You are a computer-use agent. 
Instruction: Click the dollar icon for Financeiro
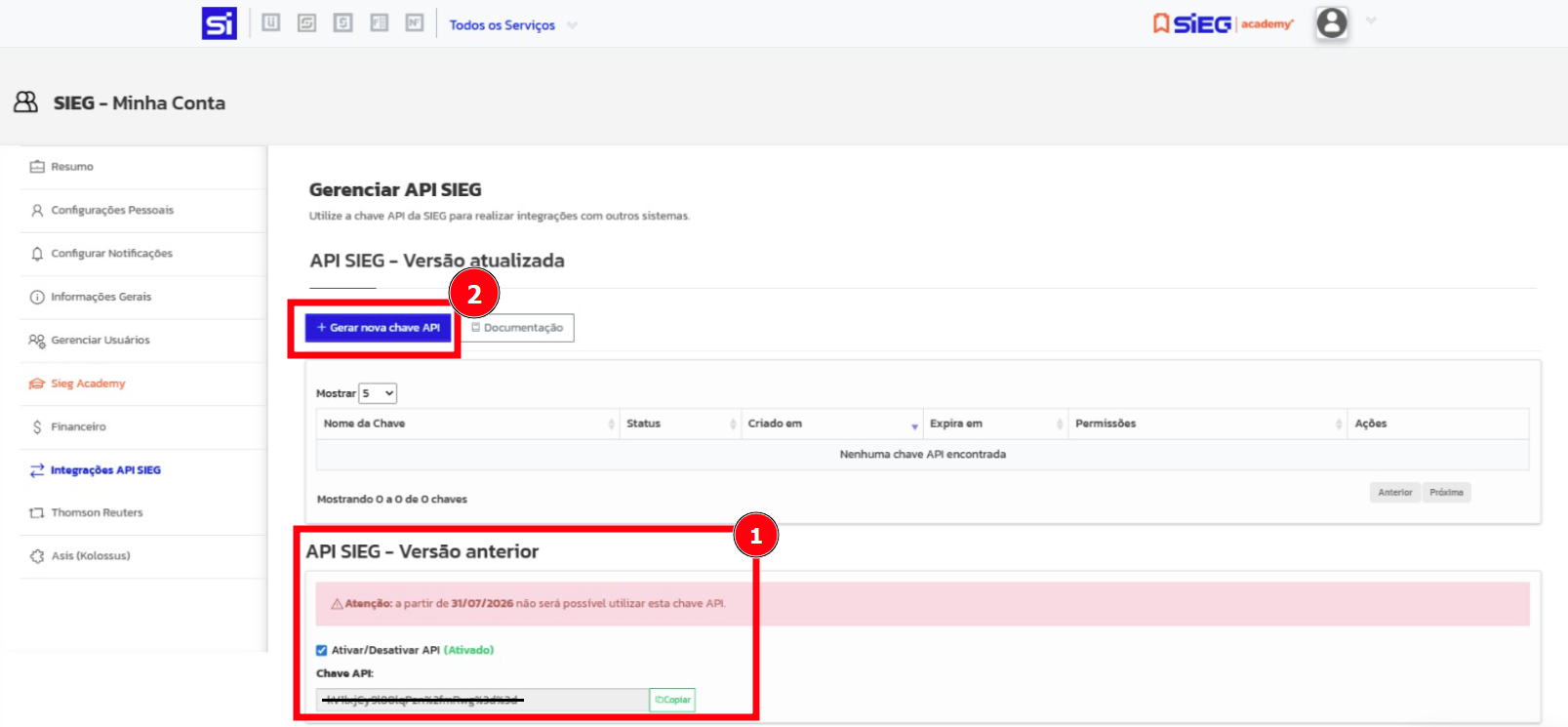(37, 426)
